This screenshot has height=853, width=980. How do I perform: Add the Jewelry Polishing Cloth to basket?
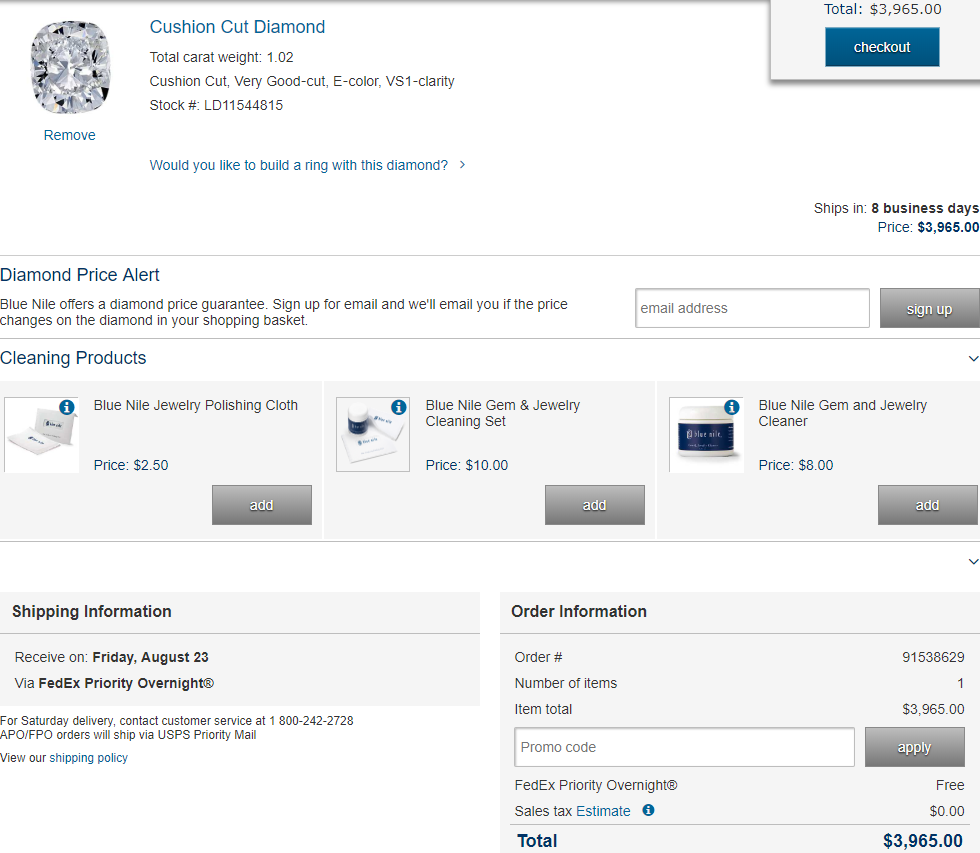click(261, 505)
